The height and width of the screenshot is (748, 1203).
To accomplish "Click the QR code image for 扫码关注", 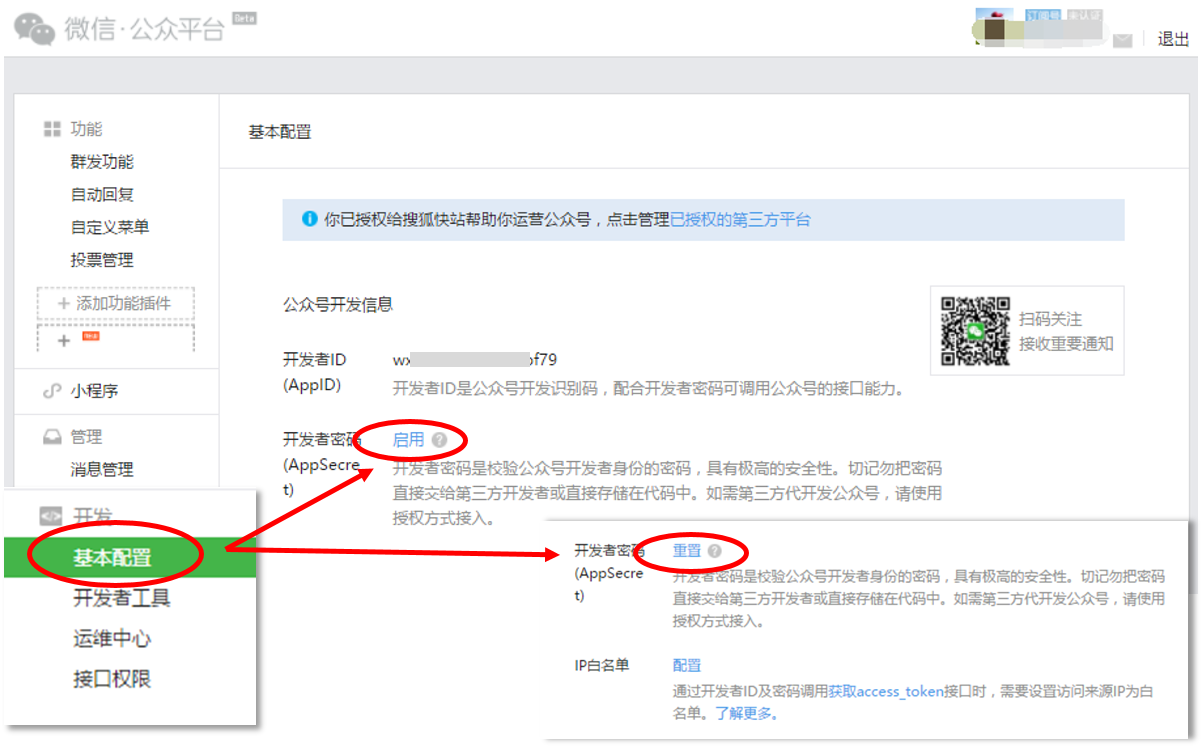I will [x=975, y=331].
